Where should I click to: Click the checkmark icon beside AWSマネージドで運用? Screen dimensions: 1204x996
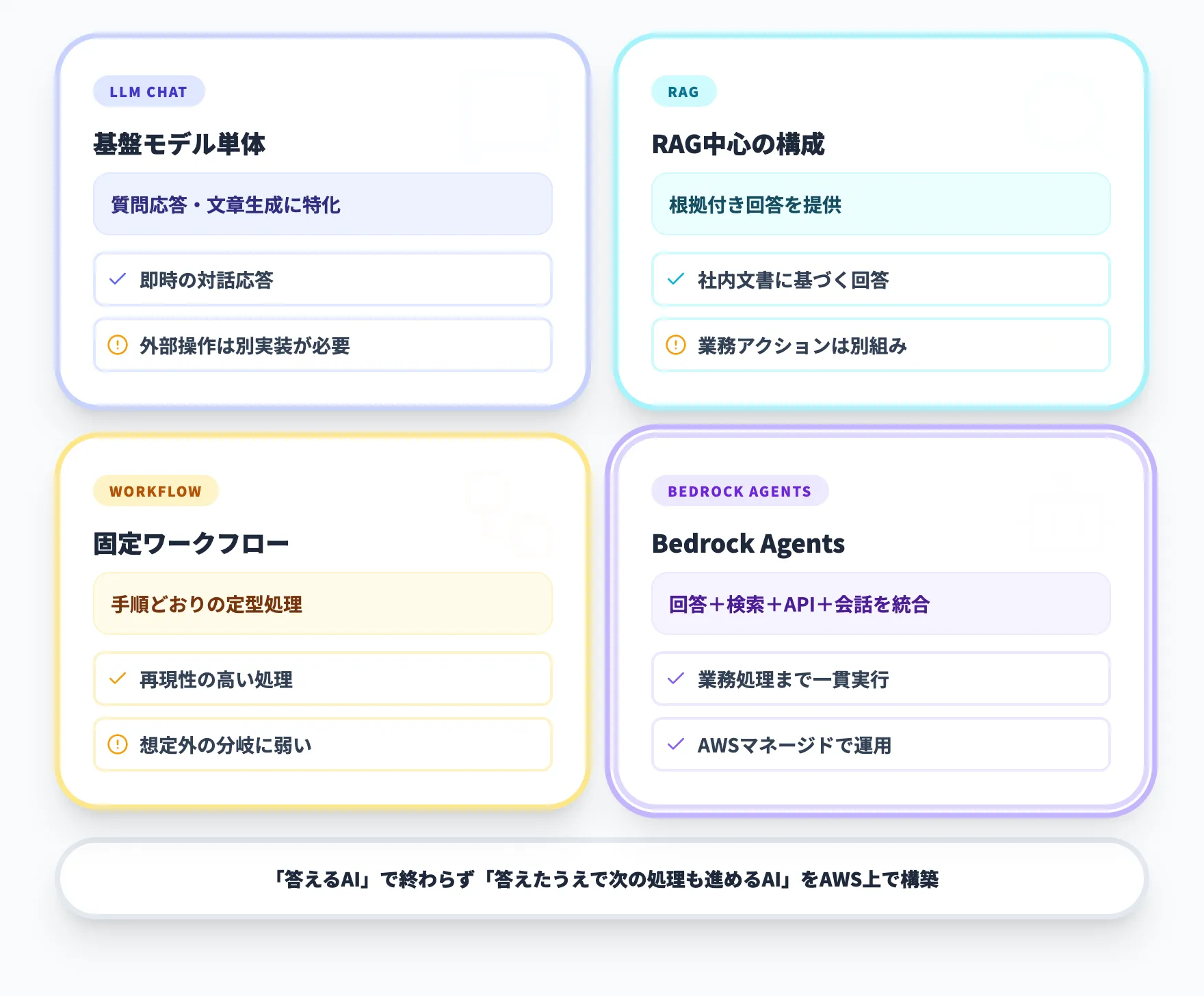[676, 745]
